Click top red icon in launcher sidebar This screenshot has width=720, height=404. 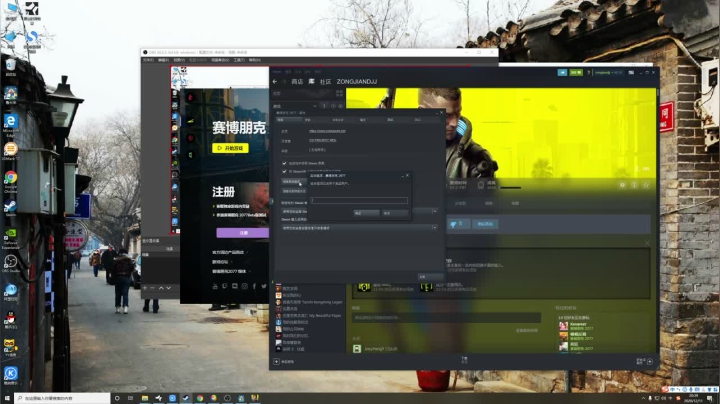point(191,97)
